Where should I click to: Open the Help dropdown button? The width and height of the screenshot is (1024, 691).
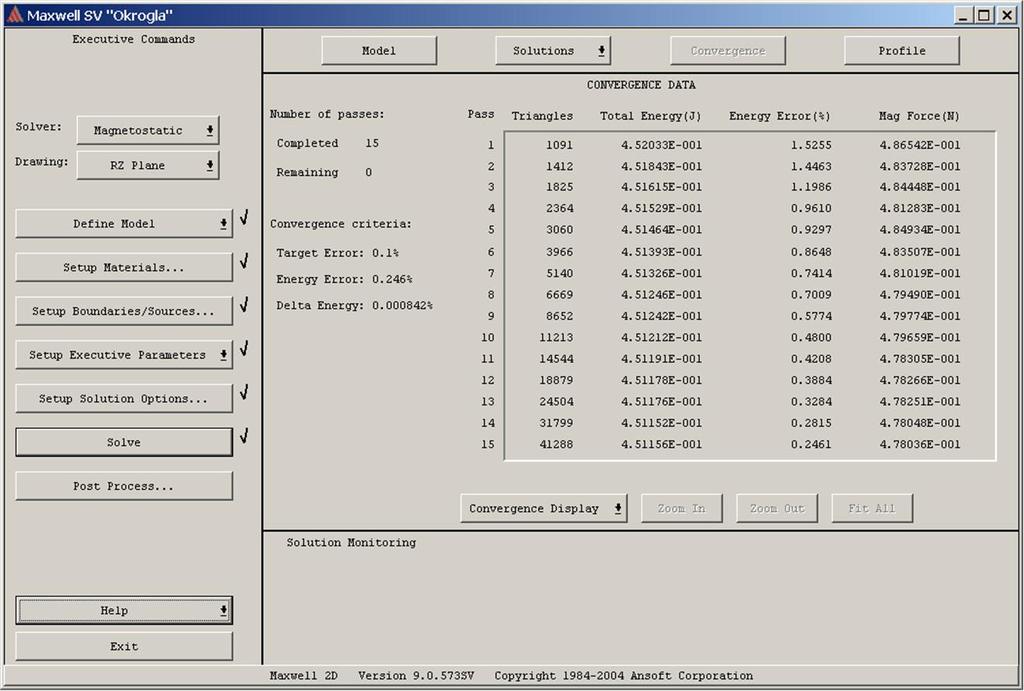coord(123,610)
